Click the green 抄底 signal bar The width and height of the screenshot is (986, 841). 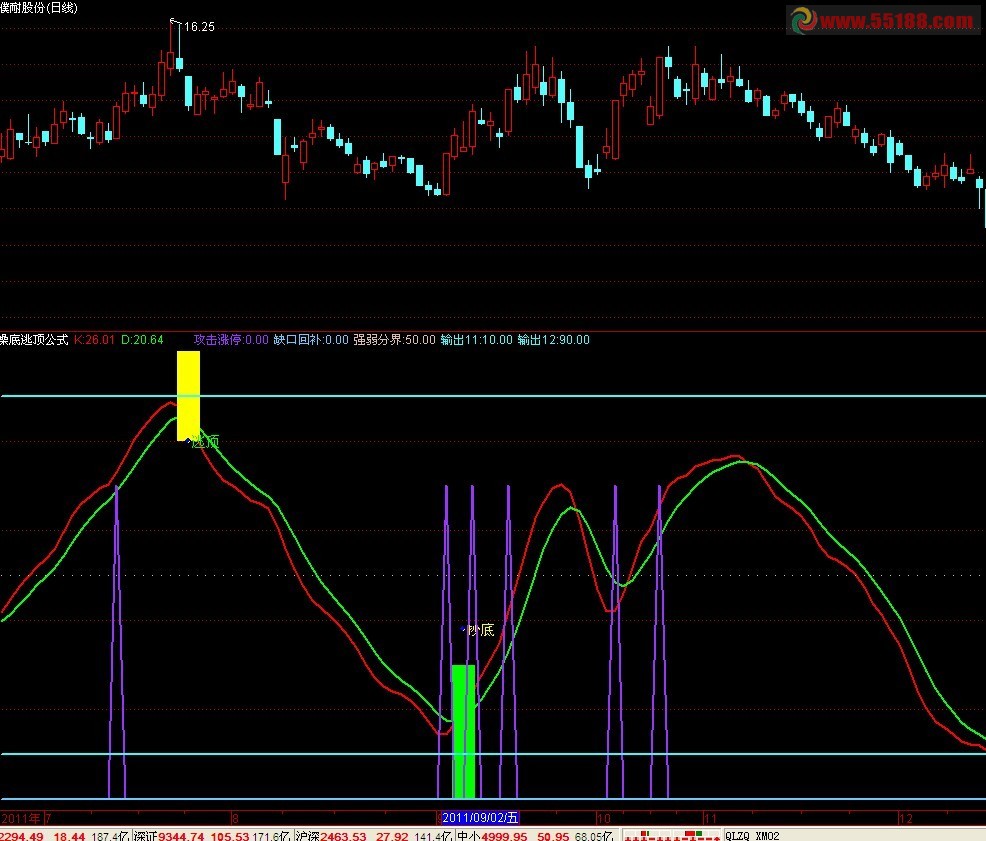click(463, 730)
